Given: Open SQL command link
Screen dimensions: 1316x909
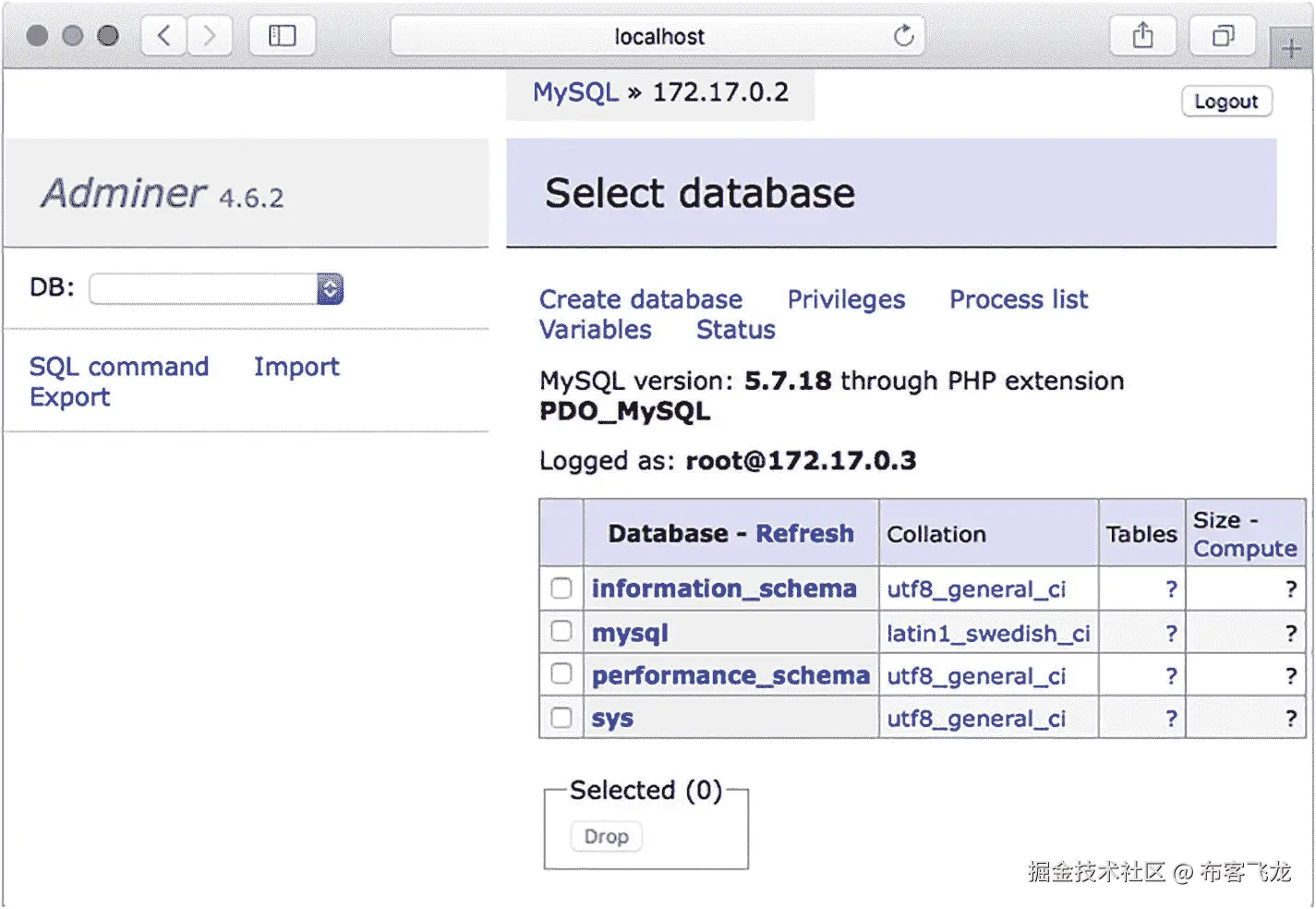Looking at the screenshot, I should pyautogui.click(x=119, y=367).
